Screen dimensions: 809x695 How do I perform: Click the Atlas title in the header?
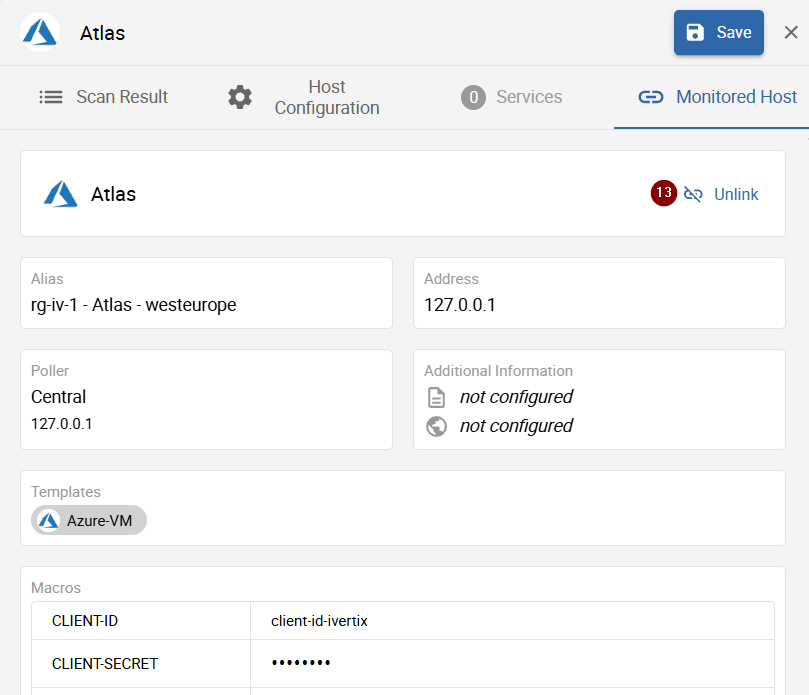pos(102,33)
